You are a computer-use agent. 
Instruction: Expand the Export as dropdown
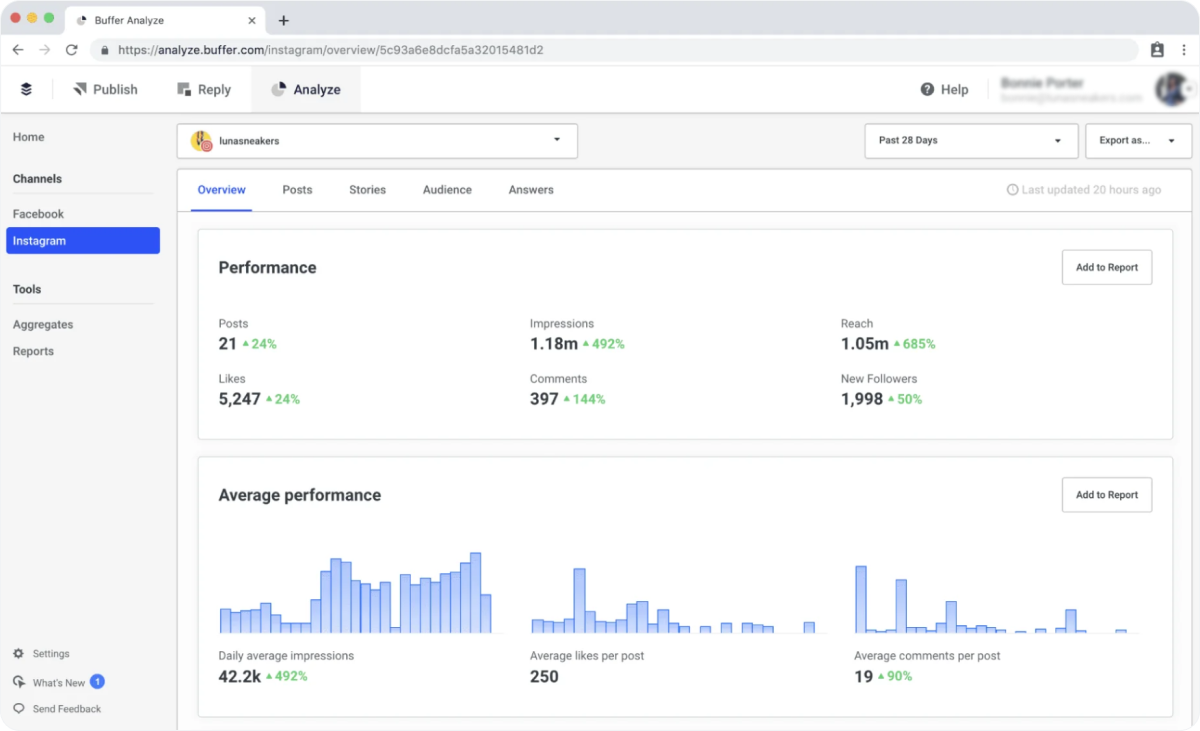1138,141
